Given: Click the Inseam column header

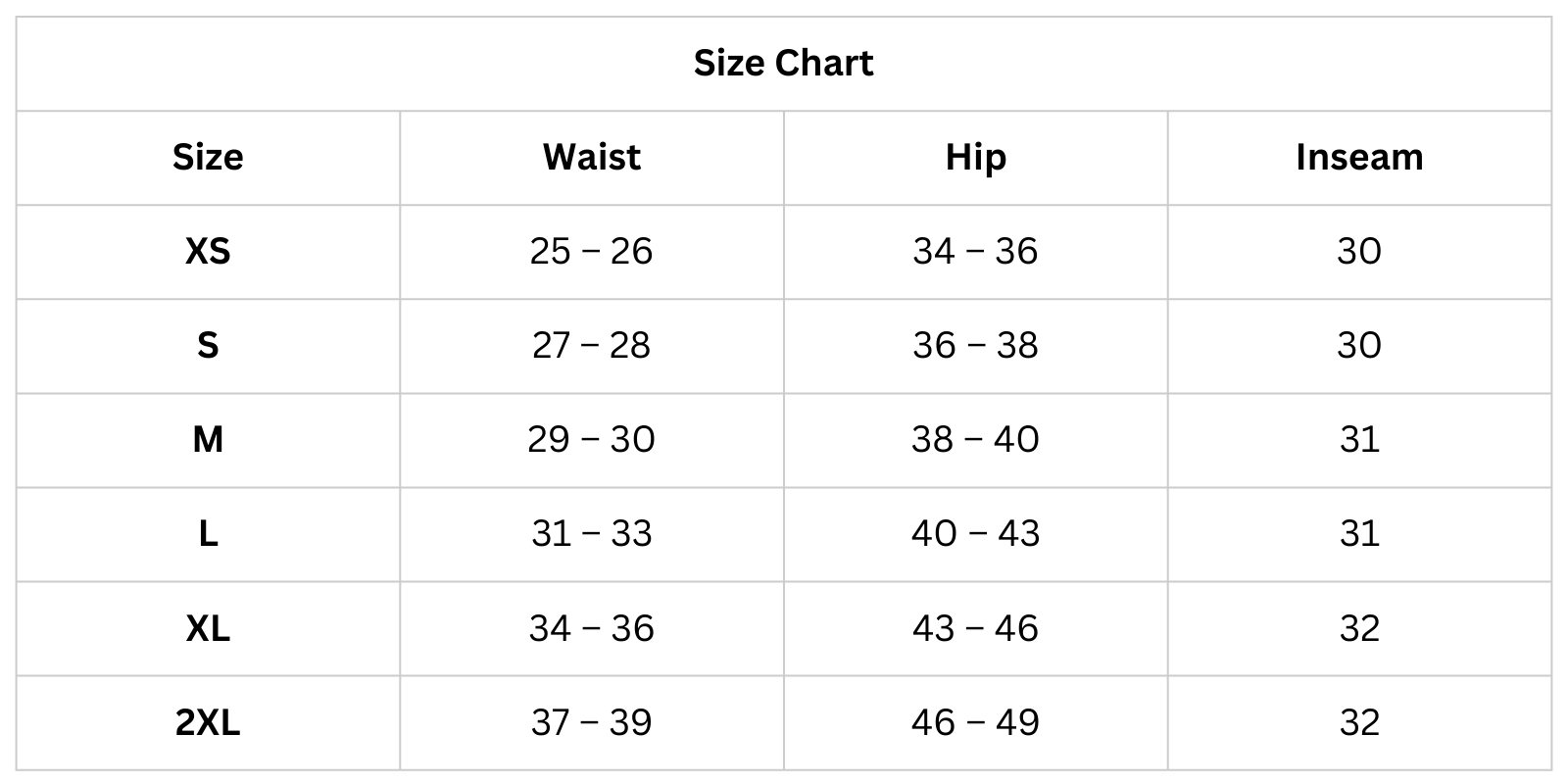Looking at the screenshot, I should tap(1359, 158).
